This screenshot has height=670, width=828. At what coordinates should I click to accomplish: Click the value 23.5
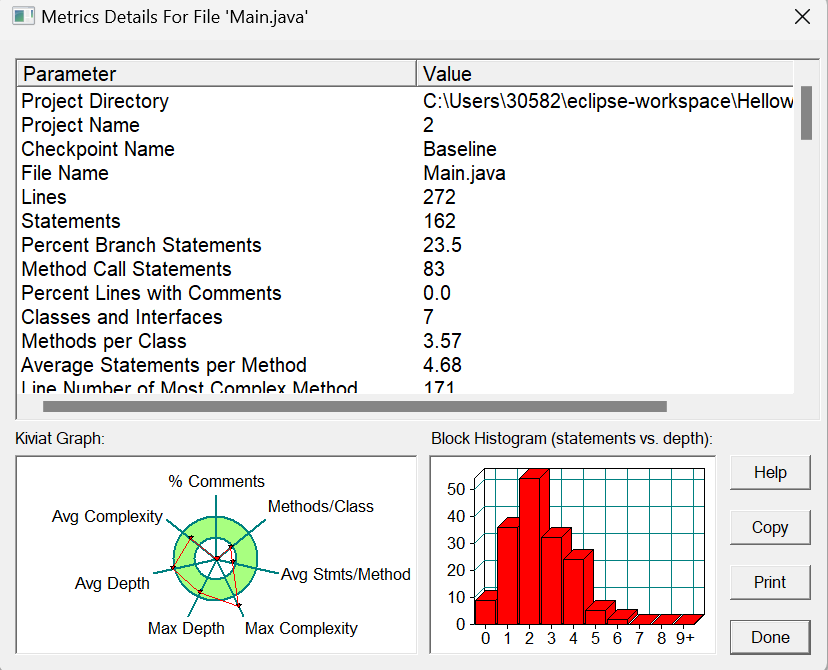[x=443, y=246]
